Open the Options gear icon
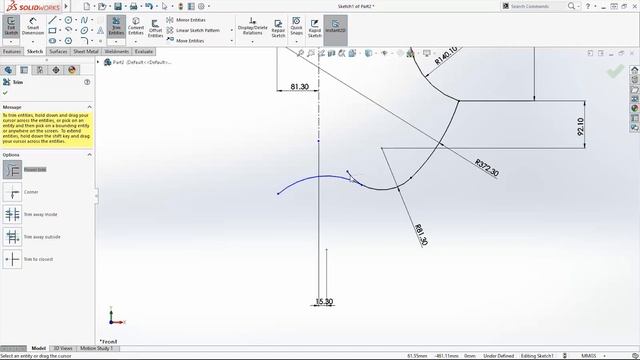640x360 pixels. [201, 6]
